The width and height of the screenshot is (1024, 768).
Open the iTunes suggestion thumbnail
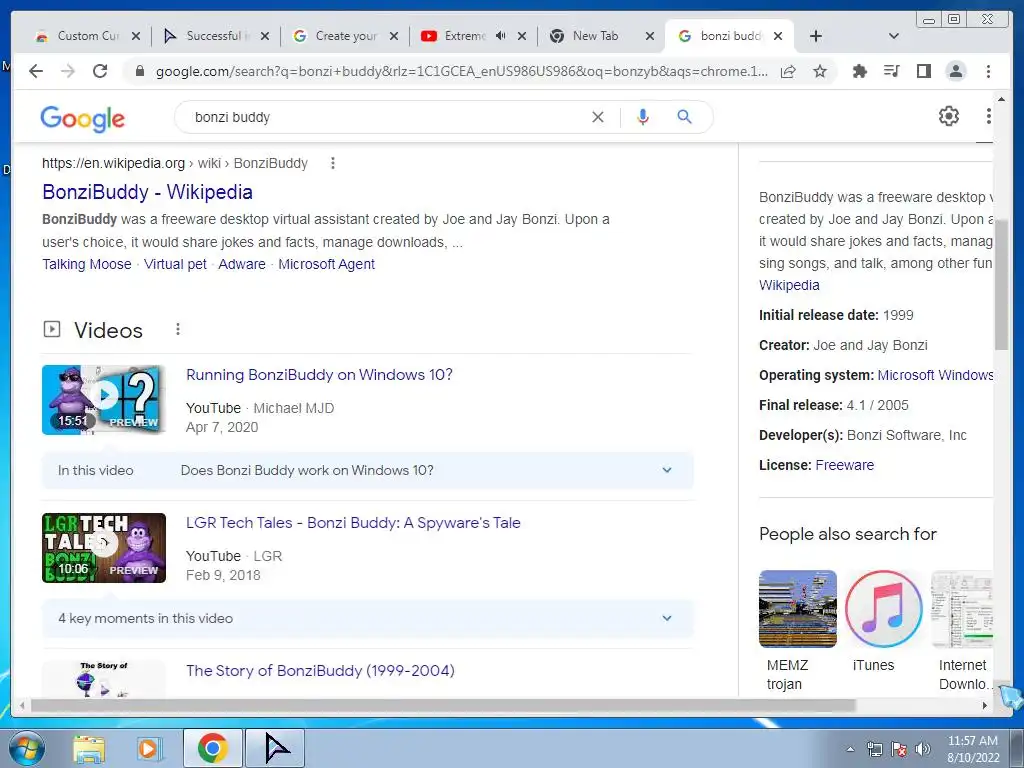[x=884, y=609]
